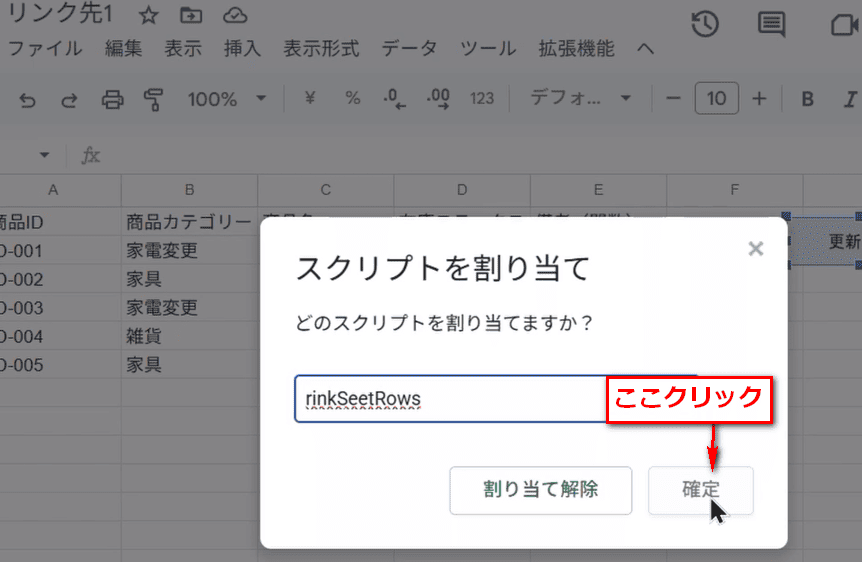Screen dimensions: 862x562
Task: Open the デフォ... font dropdown
Action: 580,99
